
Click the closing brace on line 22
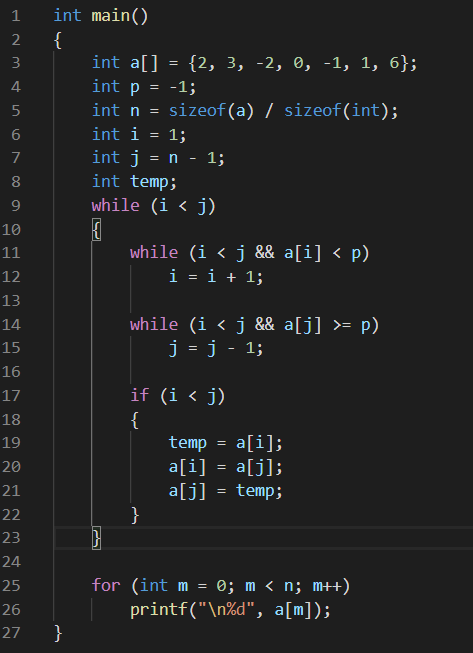(x=134, y=515)
